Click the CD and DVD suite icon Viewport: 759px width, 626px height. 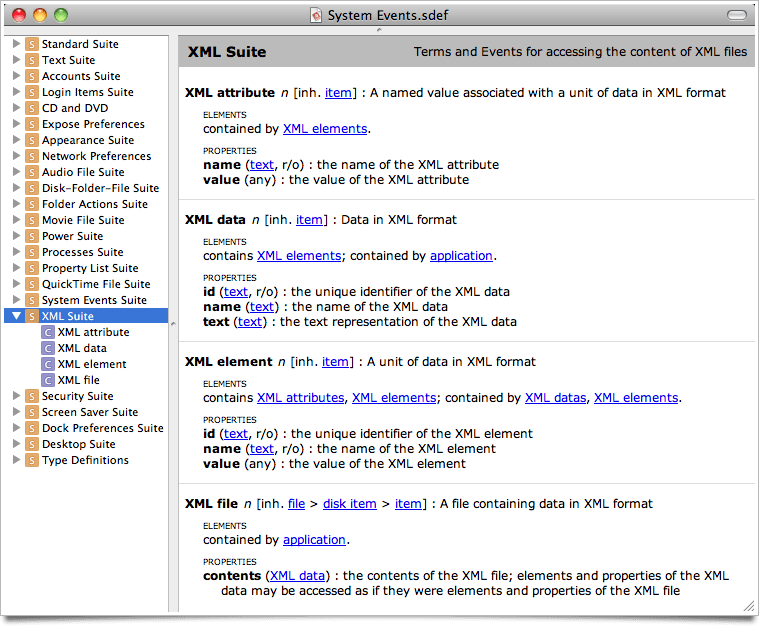point(31,108)
